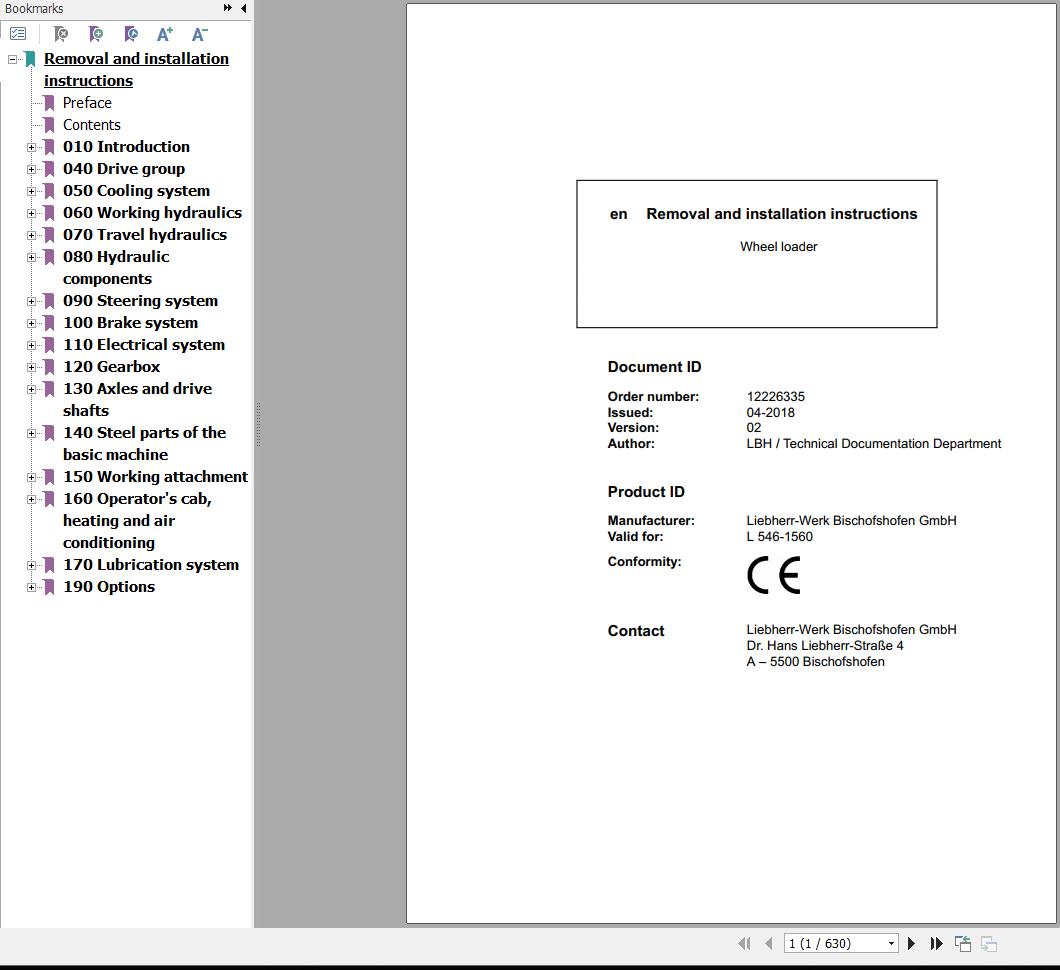
Task: Select the 130 Axles and drive shafts bookmark
Action: coord(137,399)
